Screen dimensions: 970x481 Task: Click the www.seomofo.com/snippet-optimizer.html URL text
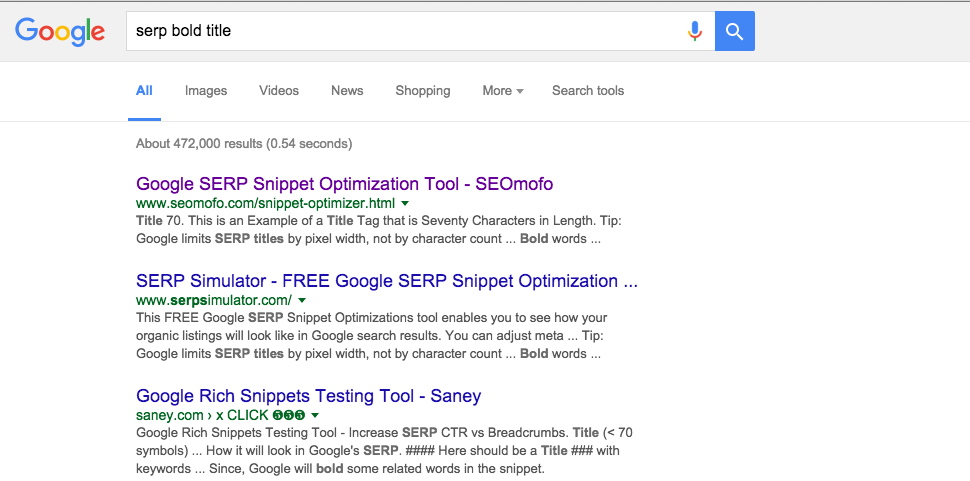coord(265,203)
